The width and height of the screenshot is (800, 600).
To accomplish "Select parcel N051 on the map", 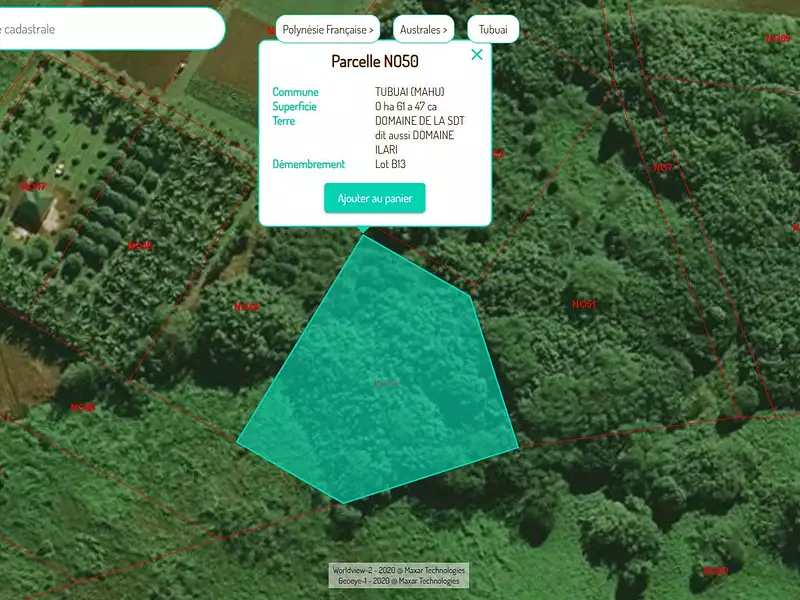I will [584, 302].
